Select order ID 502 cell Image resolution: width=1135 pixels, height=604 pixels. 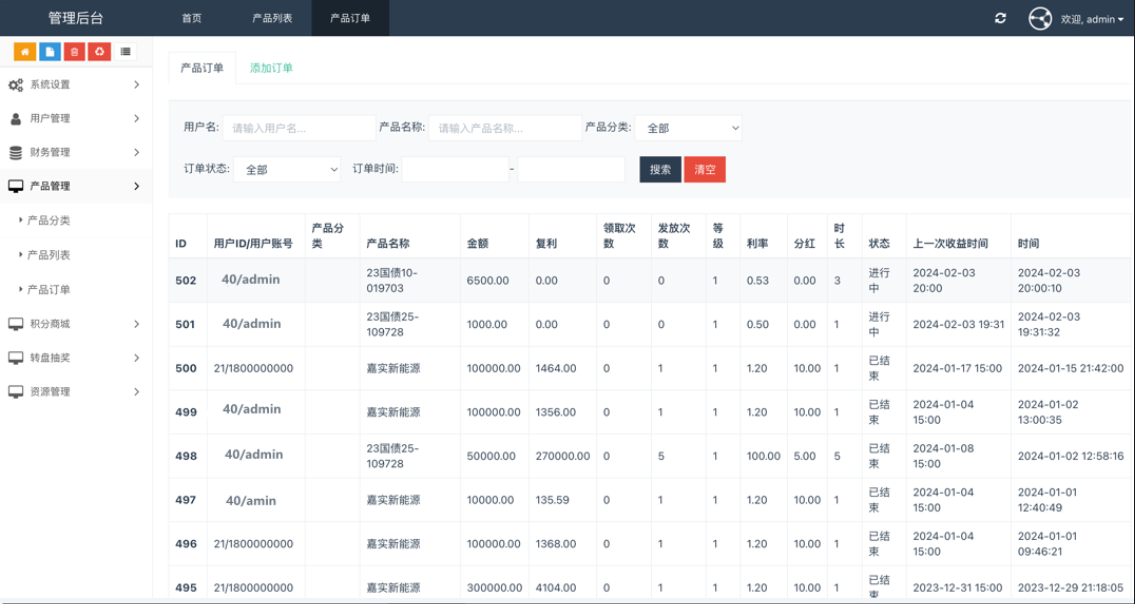pos(186,280)
